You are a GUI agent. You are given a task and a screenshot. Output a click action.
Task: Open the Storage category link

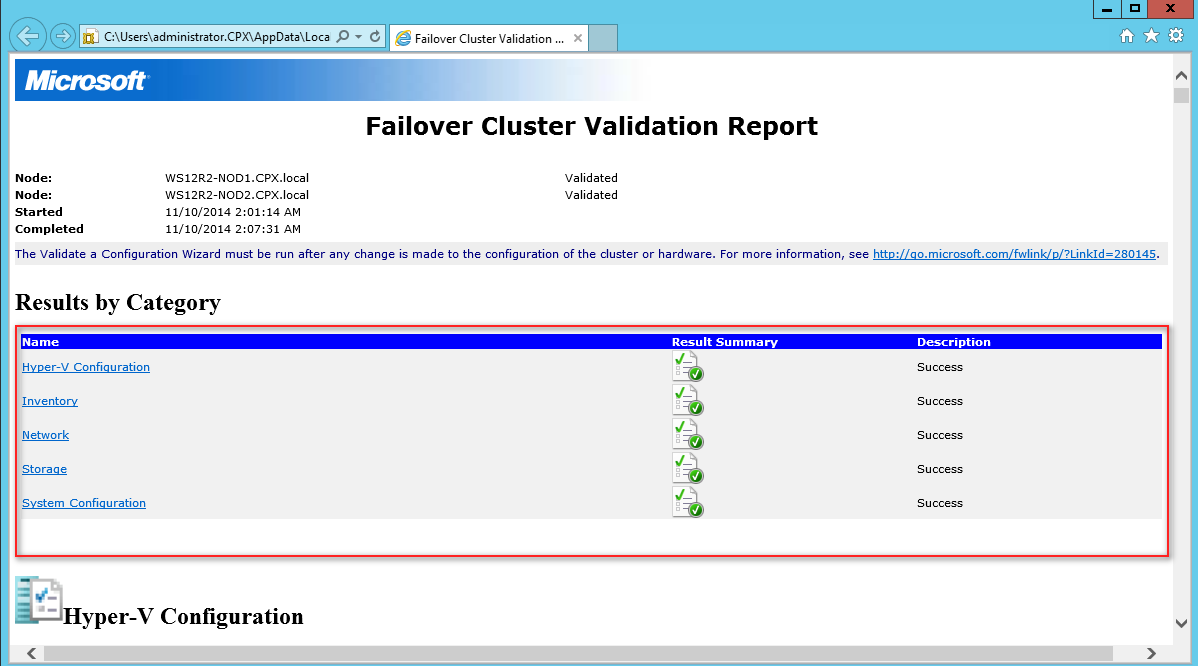[x=44, y=469]
